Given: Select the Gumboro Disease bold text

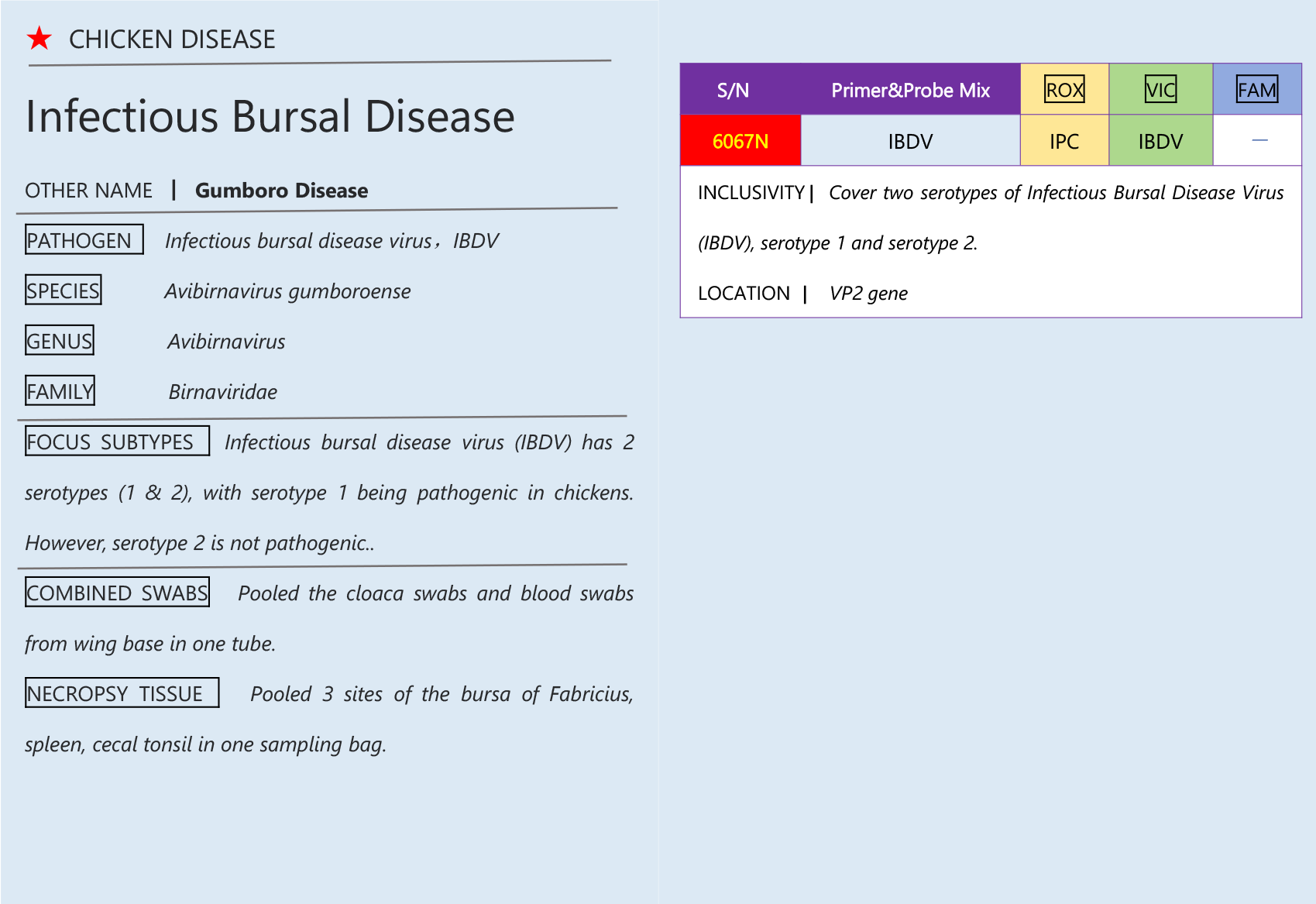Looking at the screenshot, I should (281, 191).
